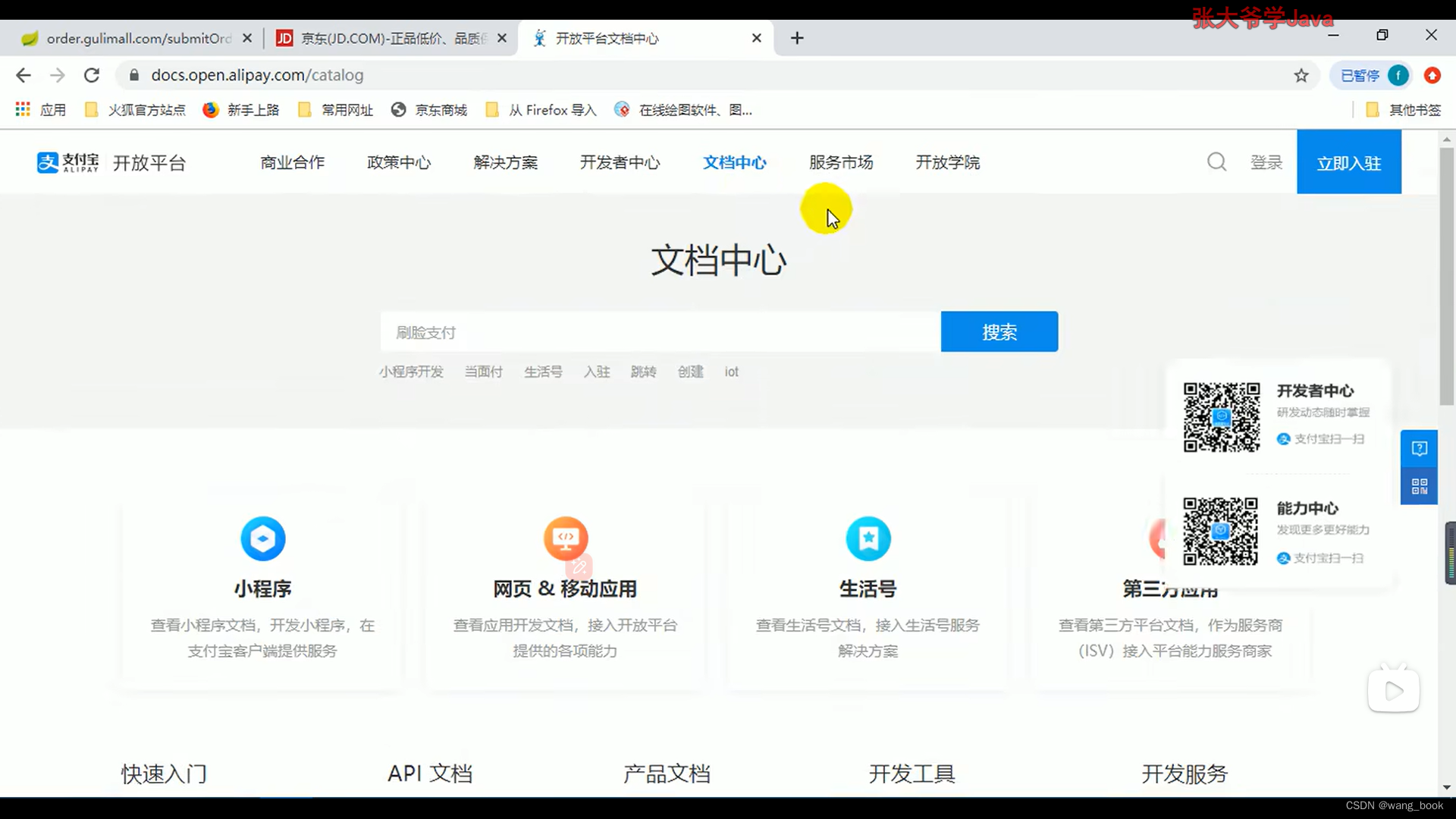Select the 文档中心 nav item
The width and height of the screenshot is (1456, 819).
(735, 162)
